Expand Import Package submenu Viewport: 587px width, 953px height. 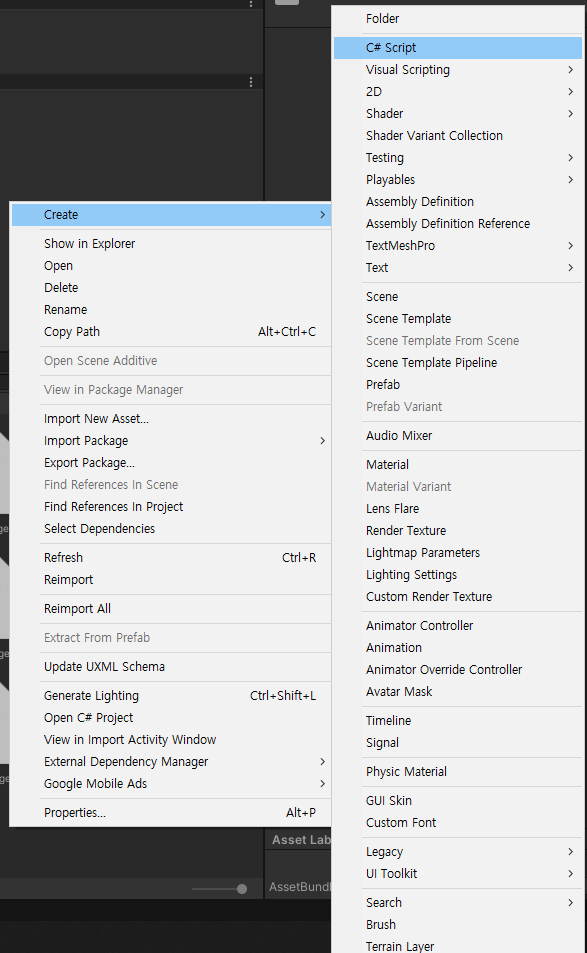pyautogui.click(x=171, y=441)
